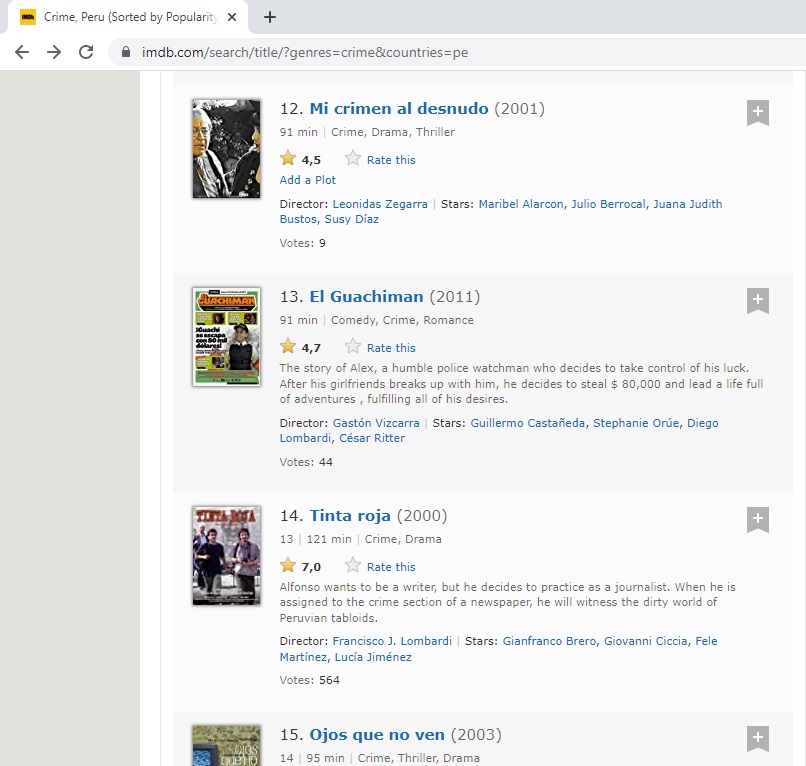Open Ojos que no ven title

[x=376, y=735]
